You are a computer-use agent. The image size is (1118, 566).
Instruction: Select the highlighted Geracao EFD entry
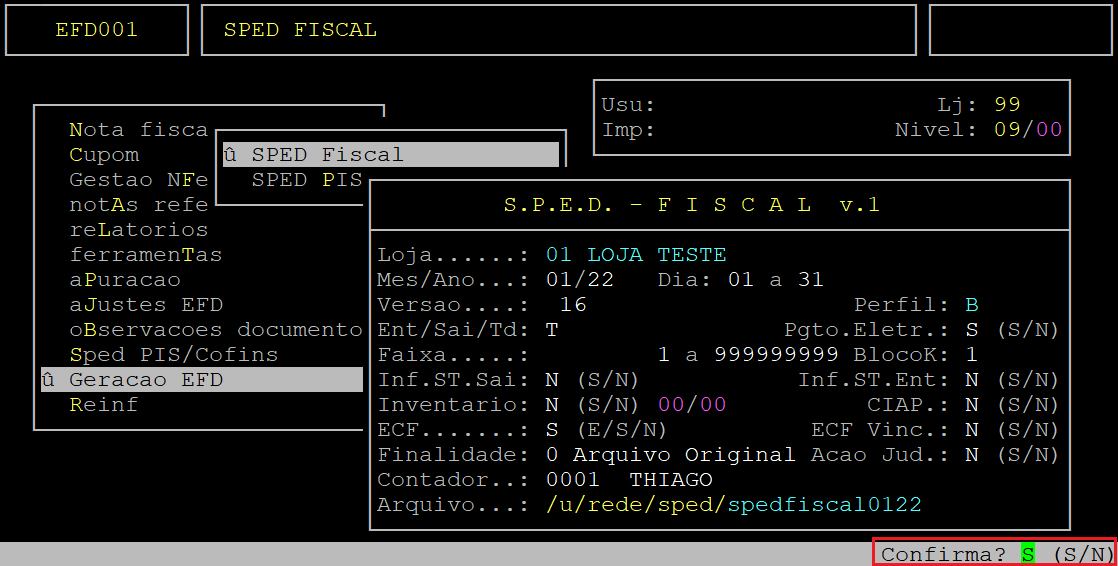tap(202, 379)
